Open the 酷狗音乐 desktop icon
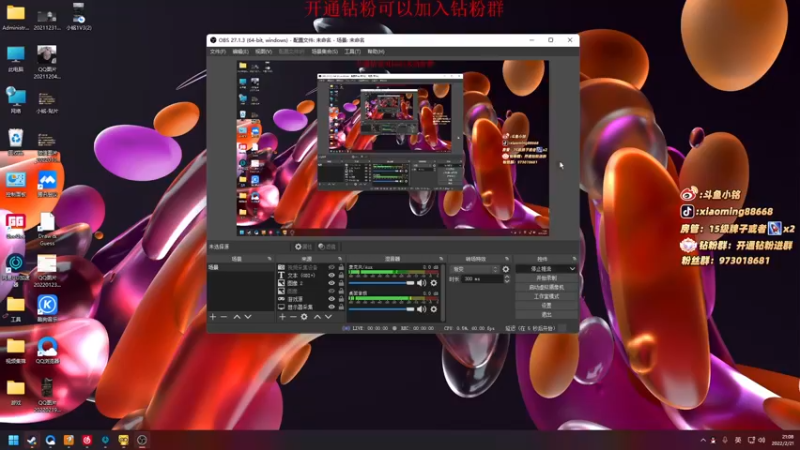Screen dimensions: 800x450 click(47, 309)
